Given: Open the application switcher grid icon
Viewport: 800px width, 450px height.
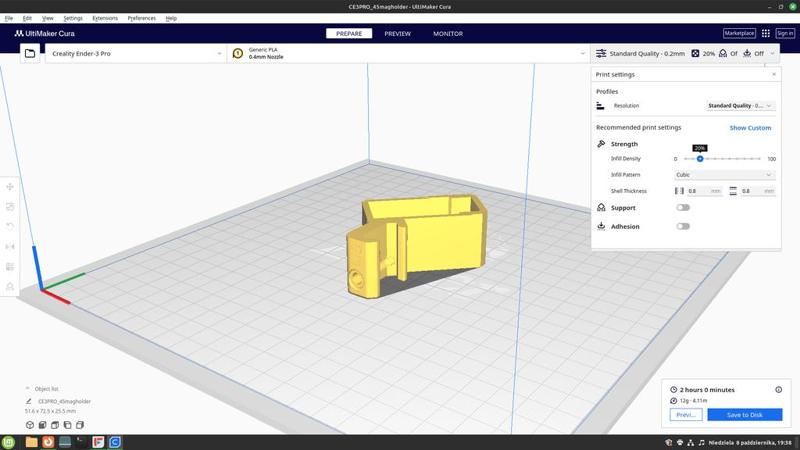Looking at the screenshot, I should (766, 33).
